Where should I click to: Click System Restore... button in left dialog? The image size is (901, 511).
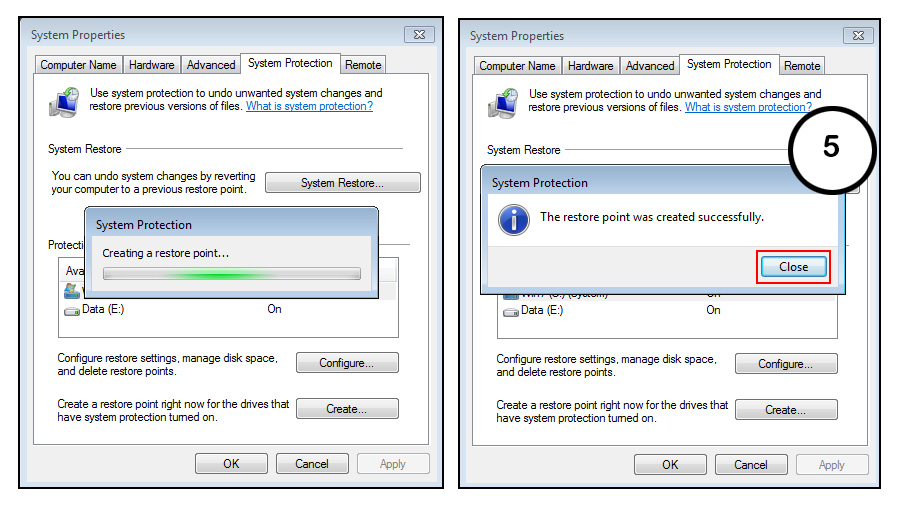(x=342, y=183)
